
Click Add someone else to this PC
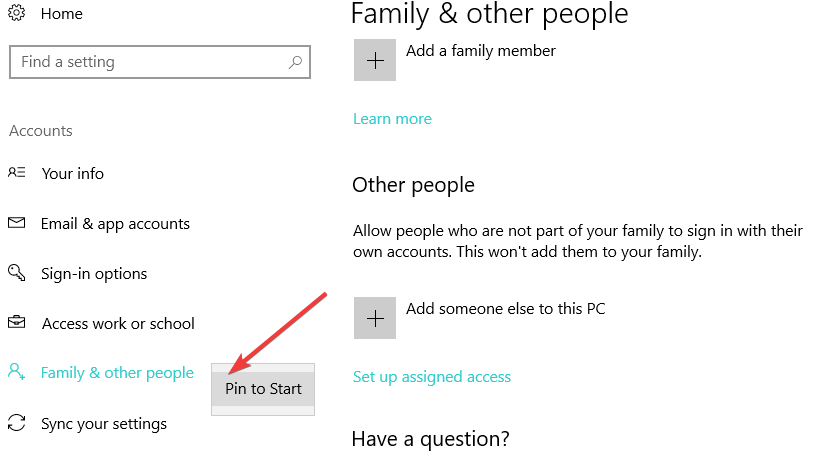coord(505,309)
